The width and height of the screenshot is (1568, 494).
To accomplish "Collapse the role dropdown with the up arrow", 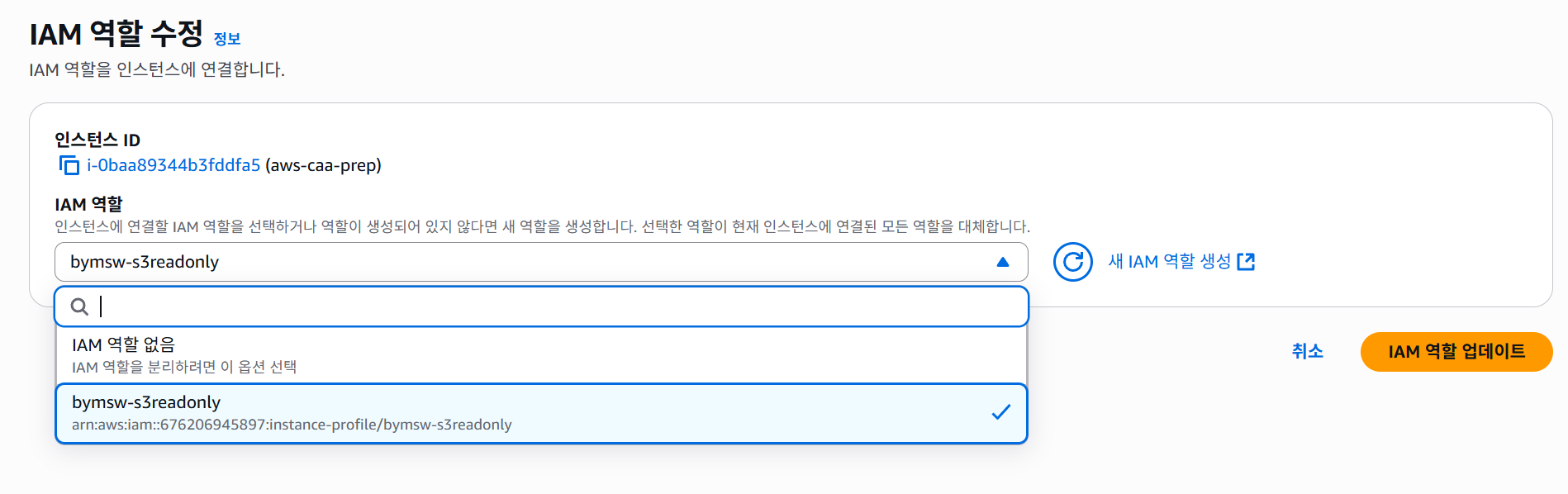I will pos(1003,261).
